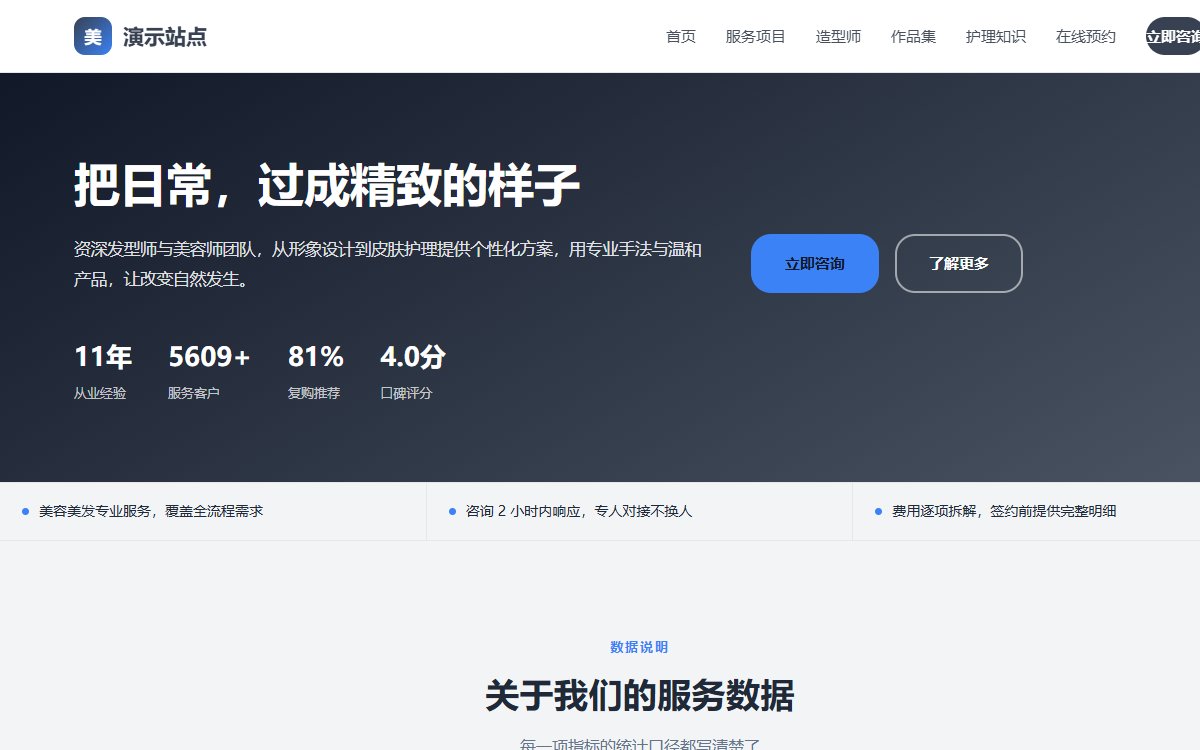Screen dimensions: 1200x750
Task: Click the text 费用逐项拆解，签约前提供完整明细
Action: tap(1004, 511)
